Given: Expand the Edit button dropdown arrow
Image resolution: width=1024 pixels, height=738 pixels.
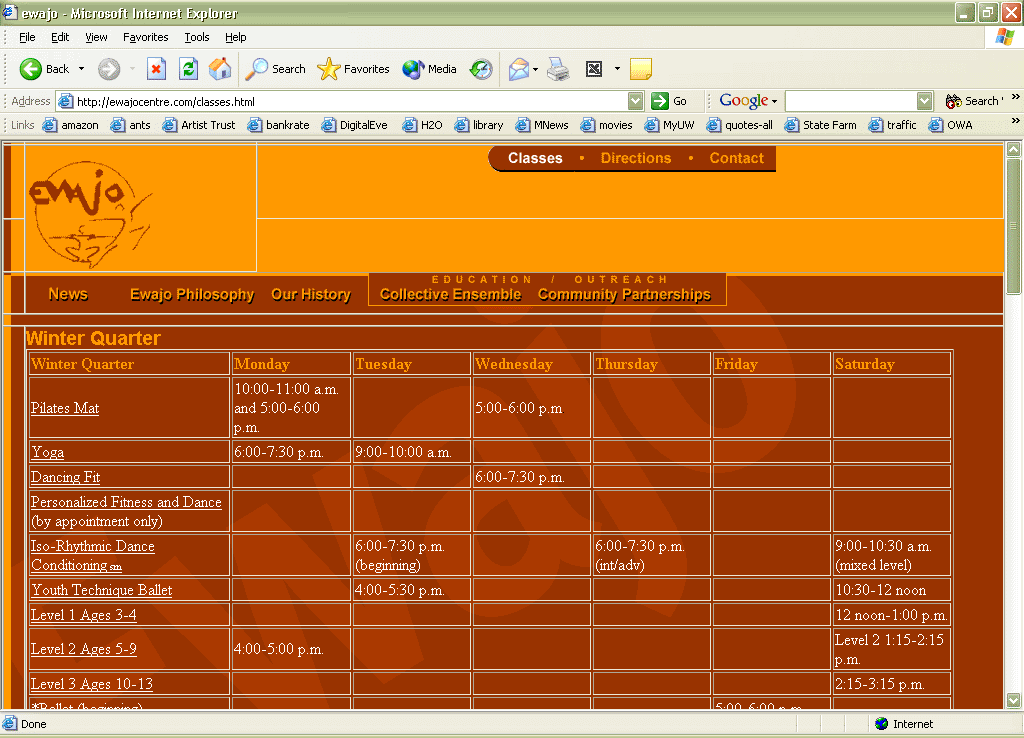Looking at the screenshot, I should click(x=617, y=69).
